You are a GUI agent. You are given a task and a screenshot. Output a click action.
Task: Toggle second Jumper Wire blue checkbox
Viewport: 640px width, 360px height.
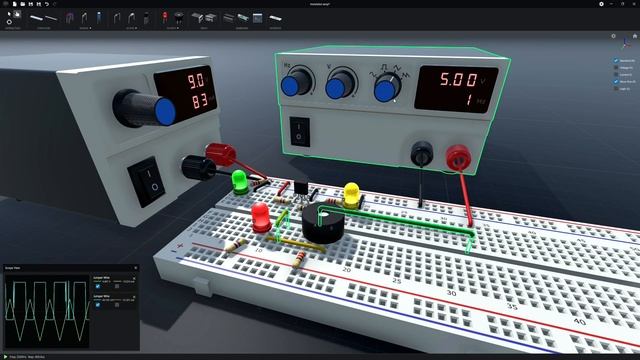coord(98,305)
